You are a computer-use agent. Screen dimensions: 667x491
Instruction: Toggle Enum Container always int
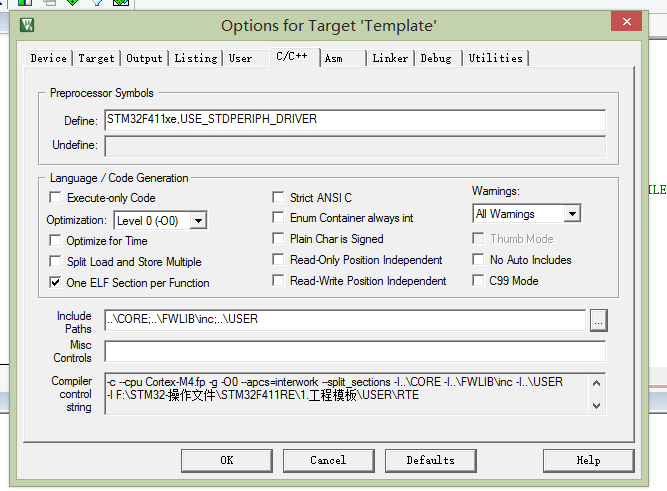tap(278, 217)
